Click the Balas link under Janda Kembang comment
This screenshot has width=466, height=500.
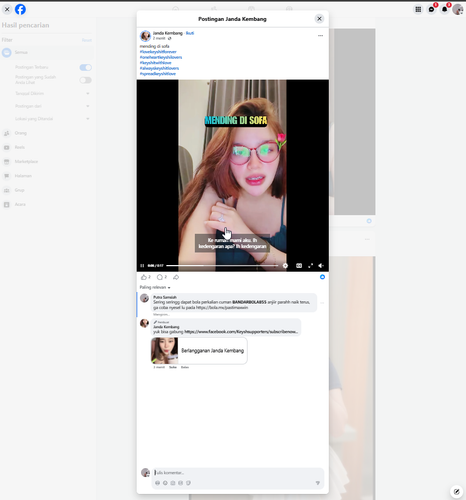(x=185, y=367)
